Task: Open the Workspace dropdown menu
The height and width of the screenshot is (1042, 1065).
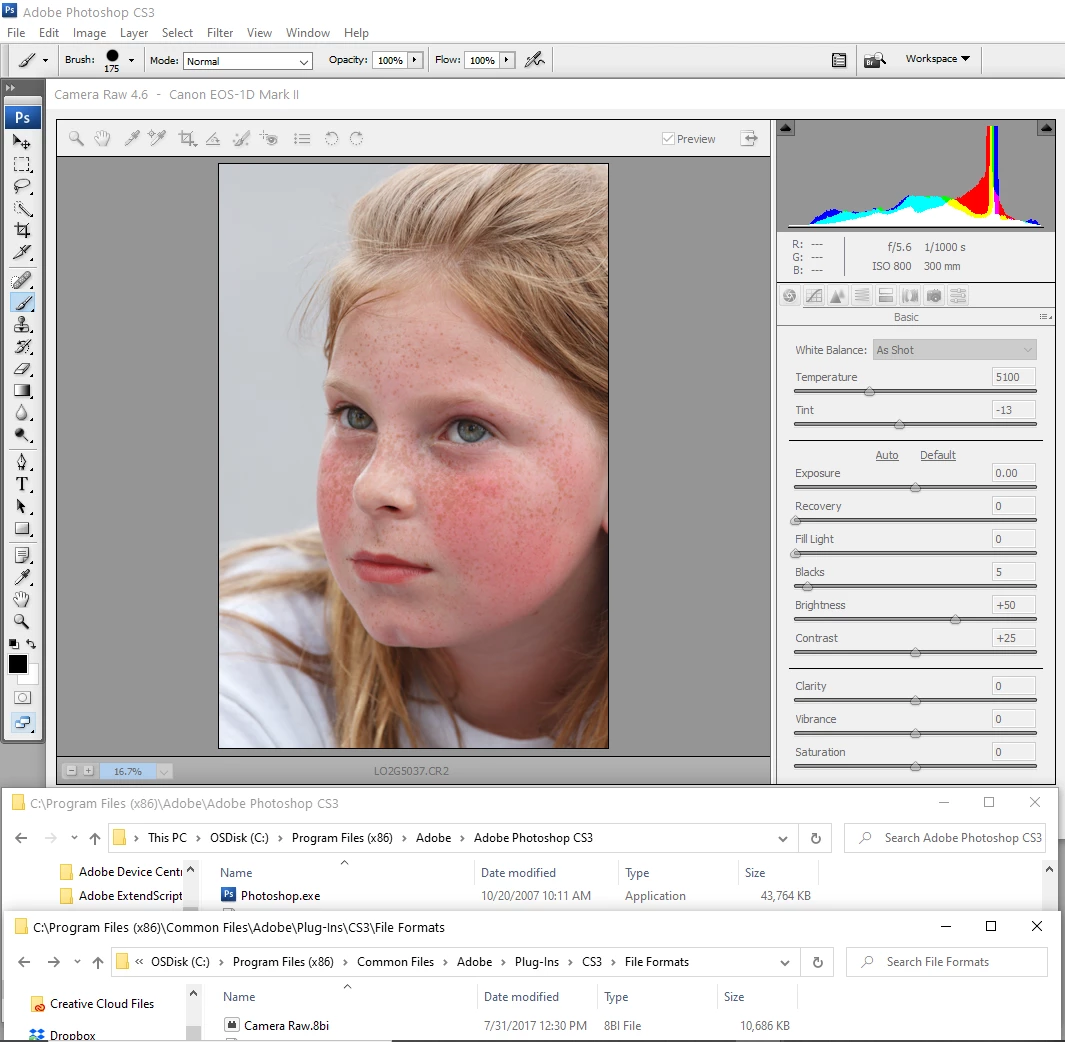Action: [x=937, y=59]
